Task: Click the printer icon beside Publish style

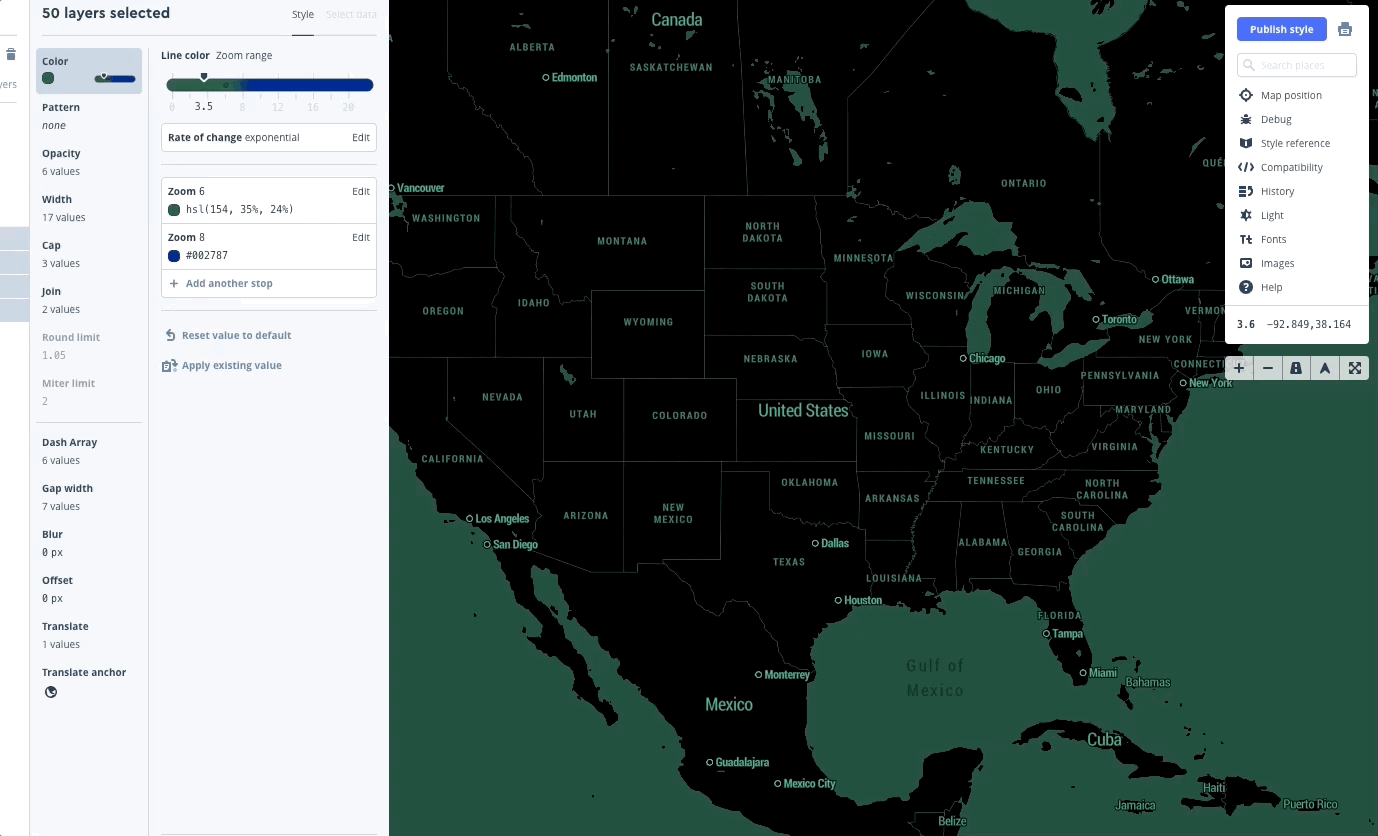Action: click(x=1345, y=29)
